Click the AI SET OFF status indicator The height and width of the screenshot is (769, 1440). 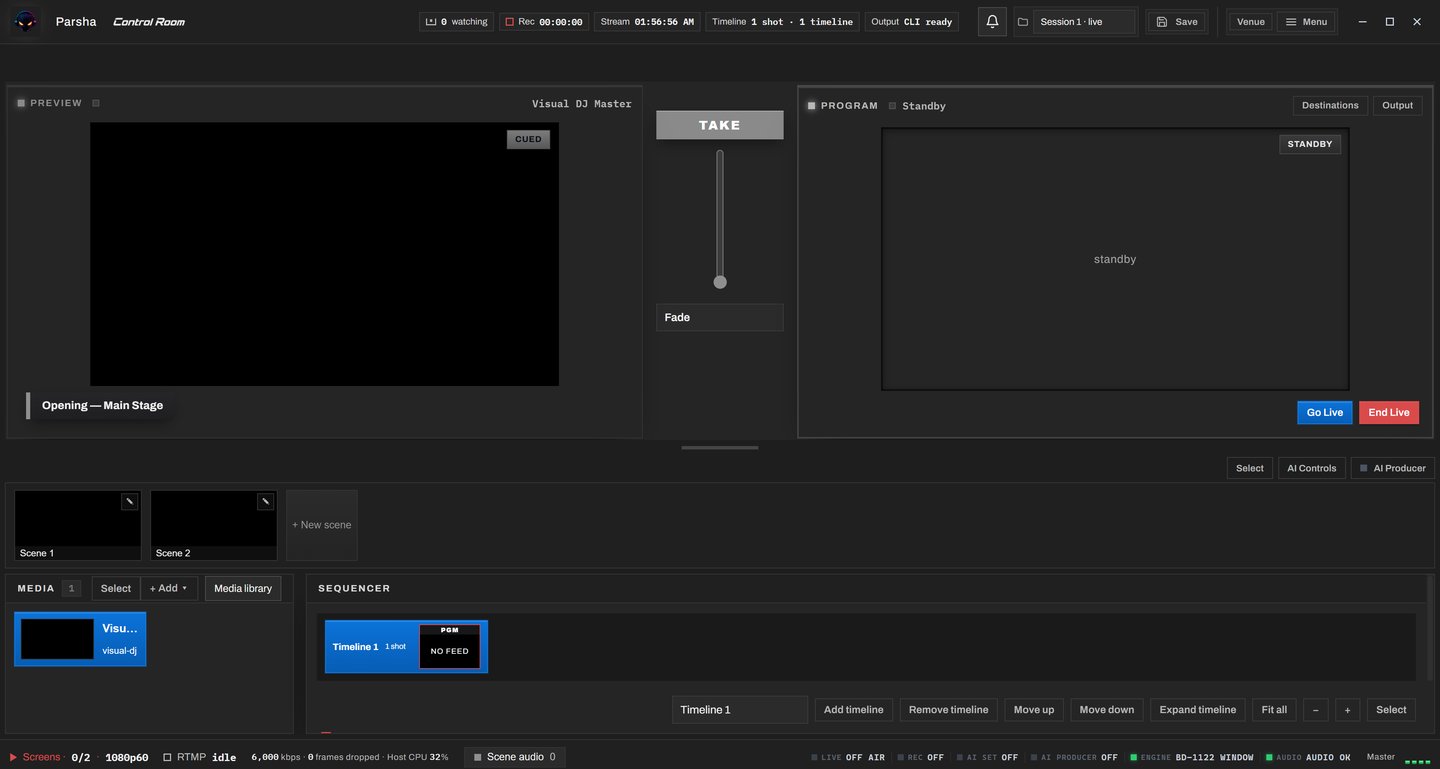987,757
